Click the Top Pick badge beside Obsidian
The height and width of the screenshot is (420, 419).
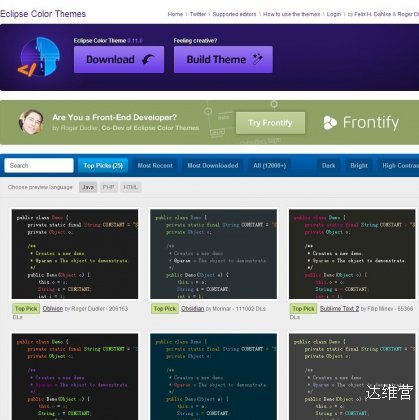165,309
